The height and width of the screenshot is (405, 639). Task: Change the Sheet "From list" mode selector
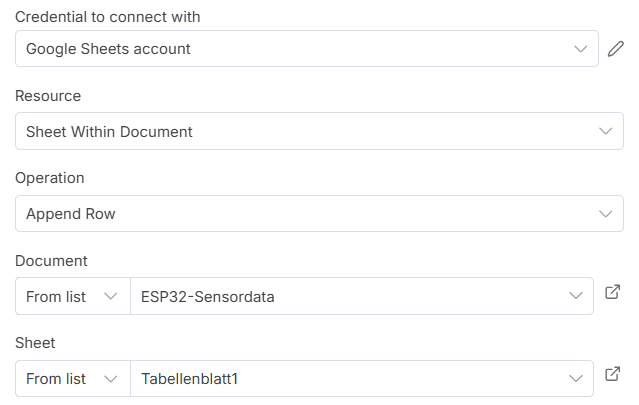click(72, 379)
